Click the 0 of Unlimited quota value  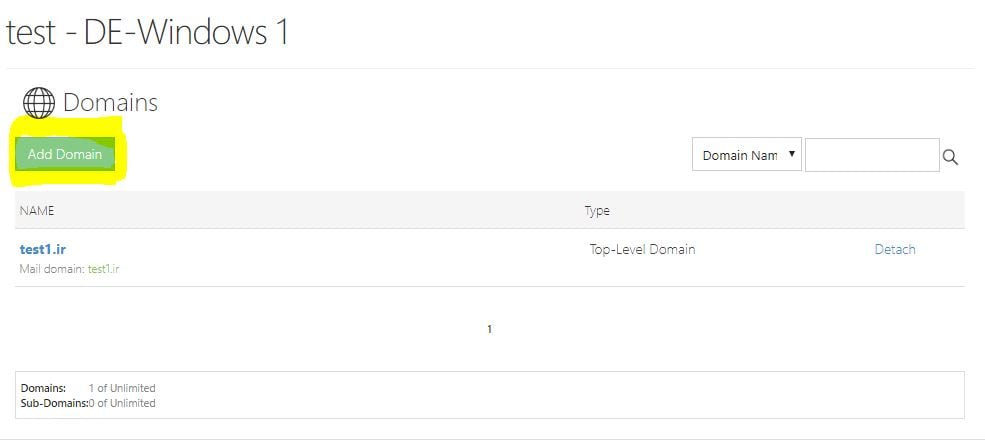click(122, 403)
